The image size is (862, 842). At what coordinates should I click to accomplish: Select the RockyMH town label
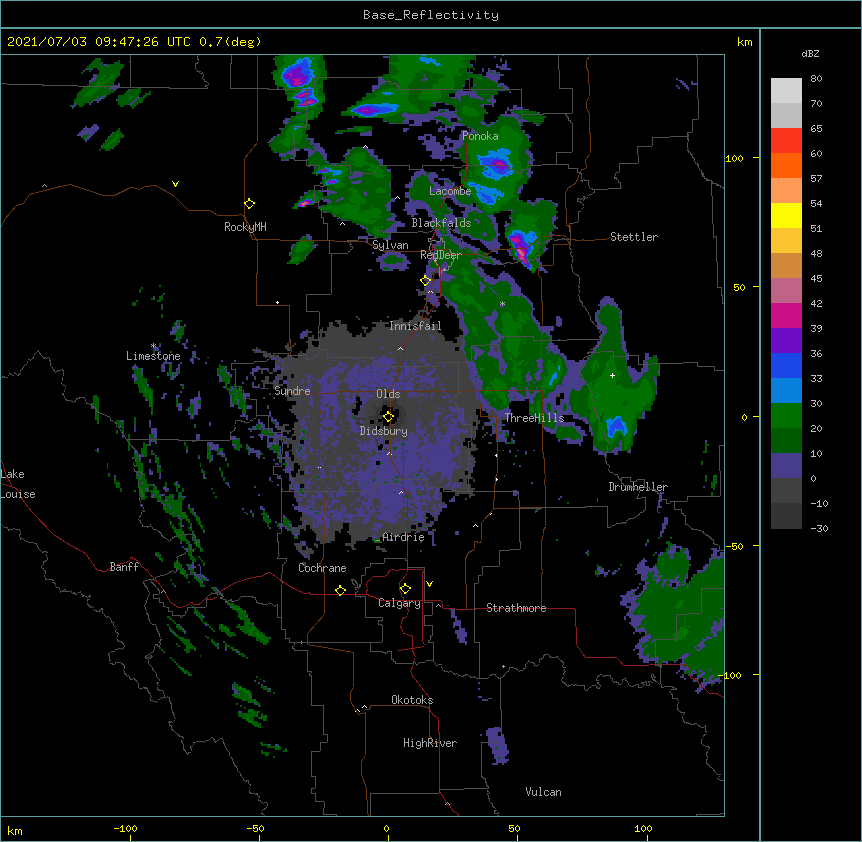[x=245, y=227]
